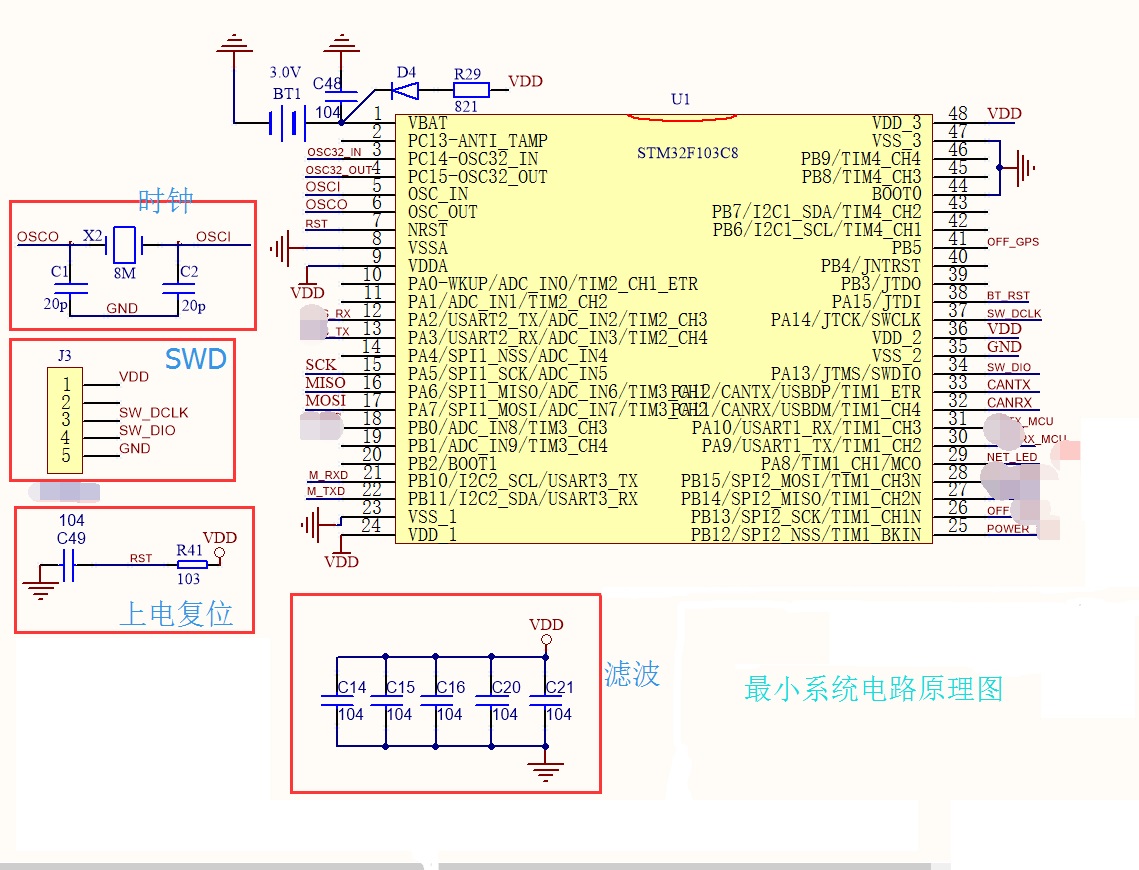Click the blue SWD section title
The width and height of the screenshot is (1139, 870).
point(196,359)
